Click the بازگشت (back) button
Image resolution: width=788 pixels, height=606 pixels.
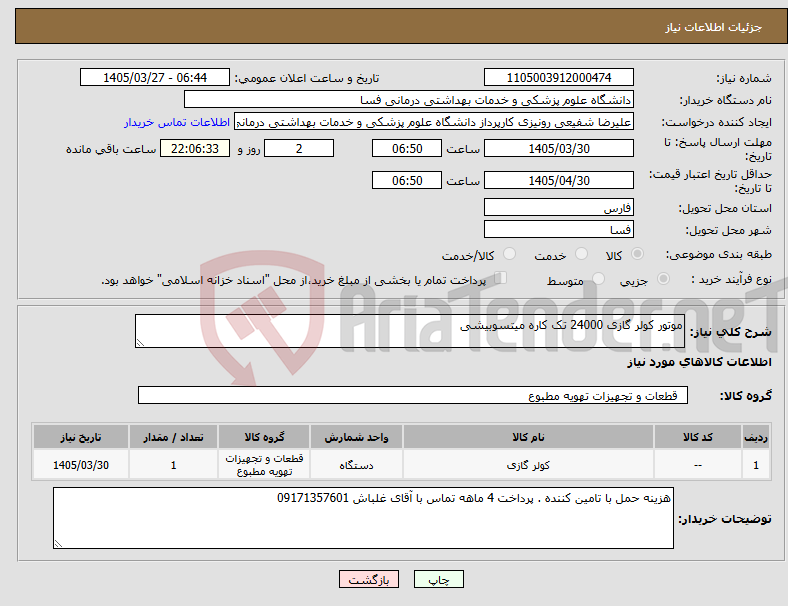pos(369,579)
